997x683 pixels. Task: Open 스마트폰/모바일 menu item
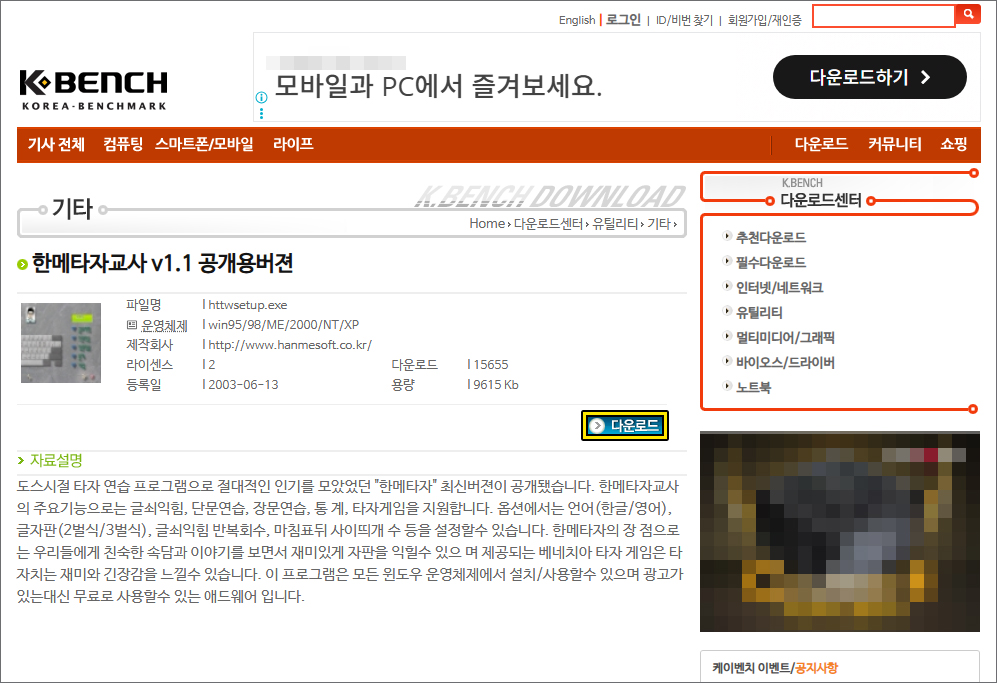pos(204,144)
